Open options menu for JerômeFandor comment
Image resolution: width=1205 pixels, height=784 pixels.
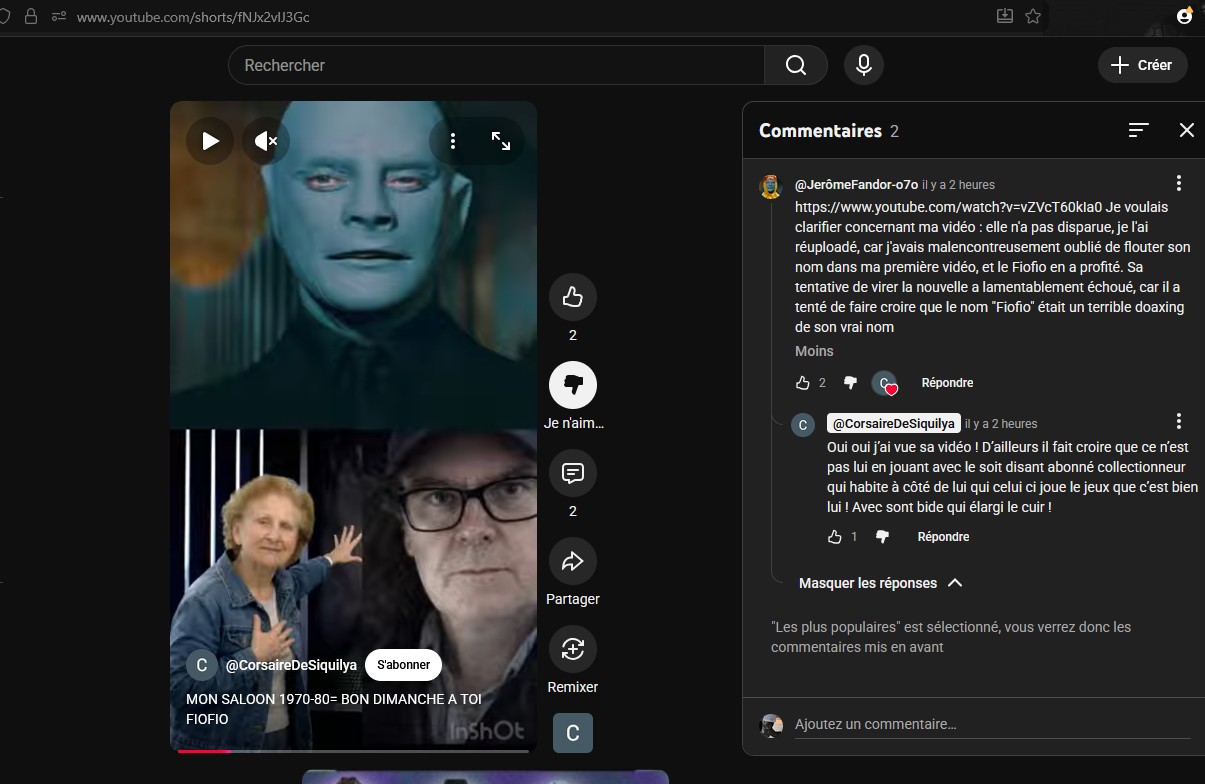click(1178, 183)
